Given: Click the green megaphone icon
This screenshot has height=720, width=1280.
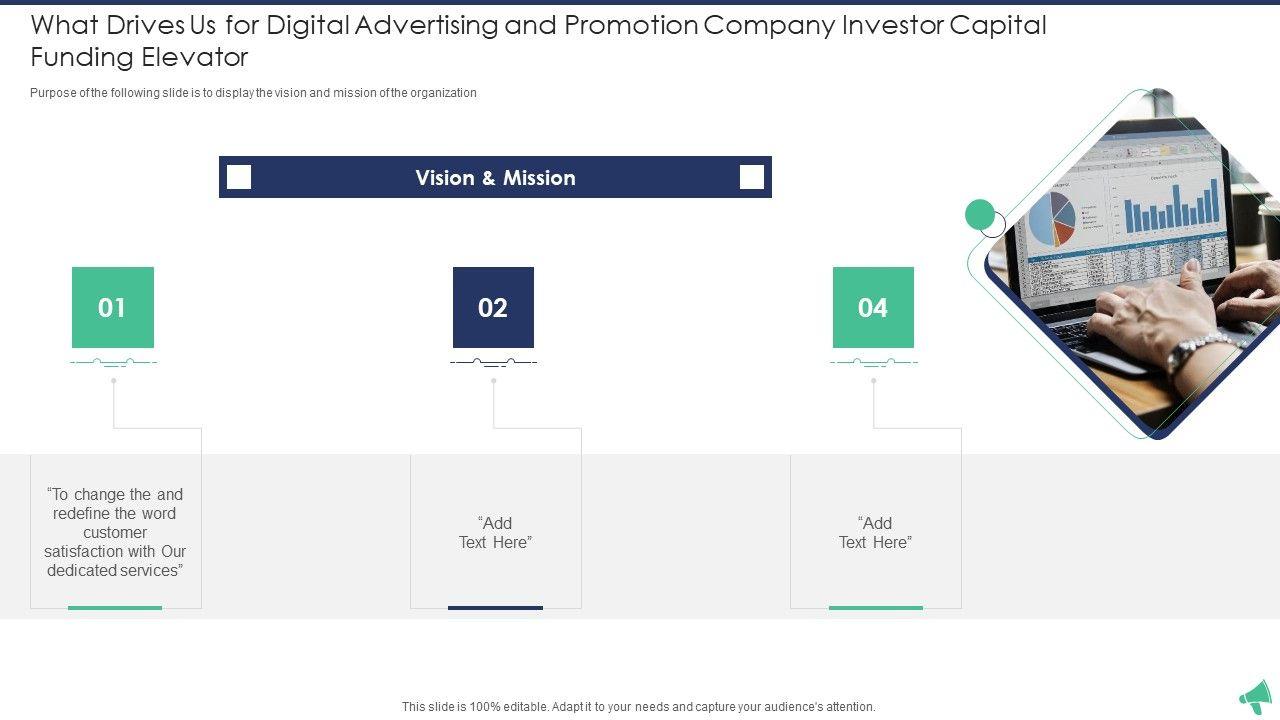Looking at the screenshot, I should [x=1256, y=697].
